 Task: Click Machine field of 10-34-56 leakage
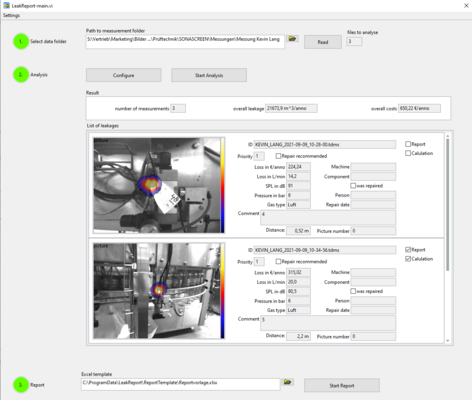373,272
